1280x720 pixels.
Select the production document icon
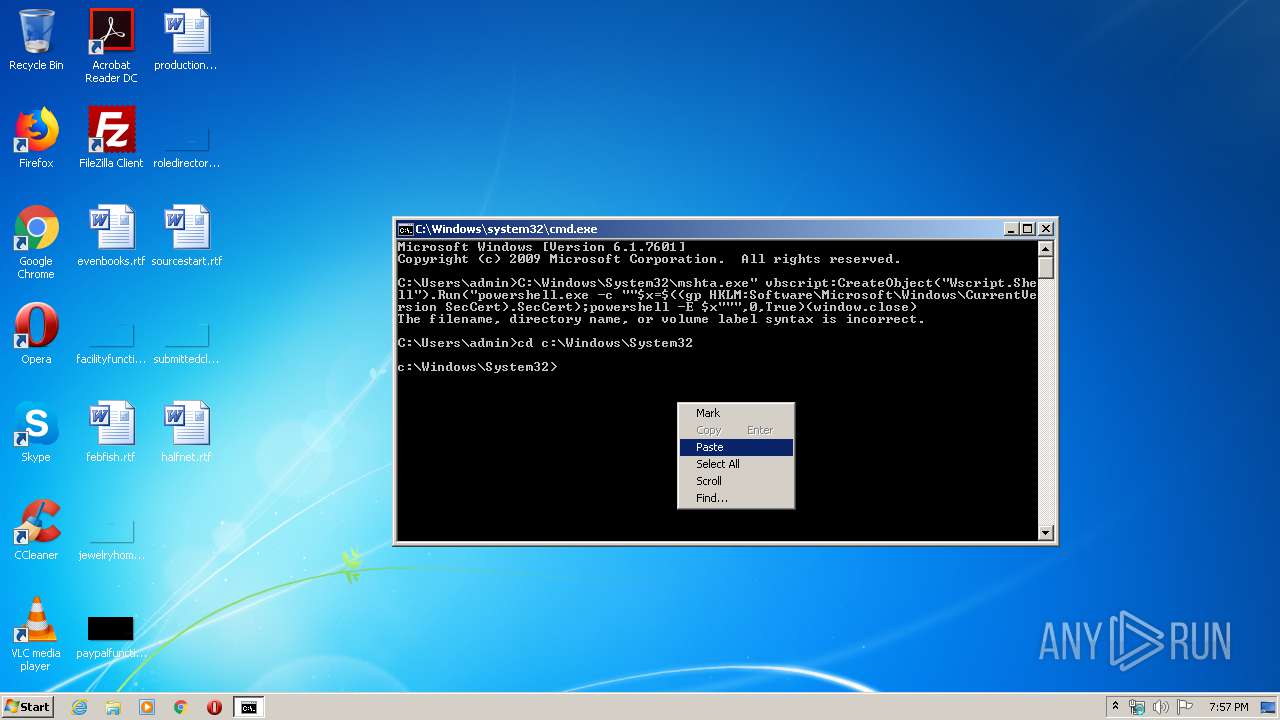coord(186,40)
